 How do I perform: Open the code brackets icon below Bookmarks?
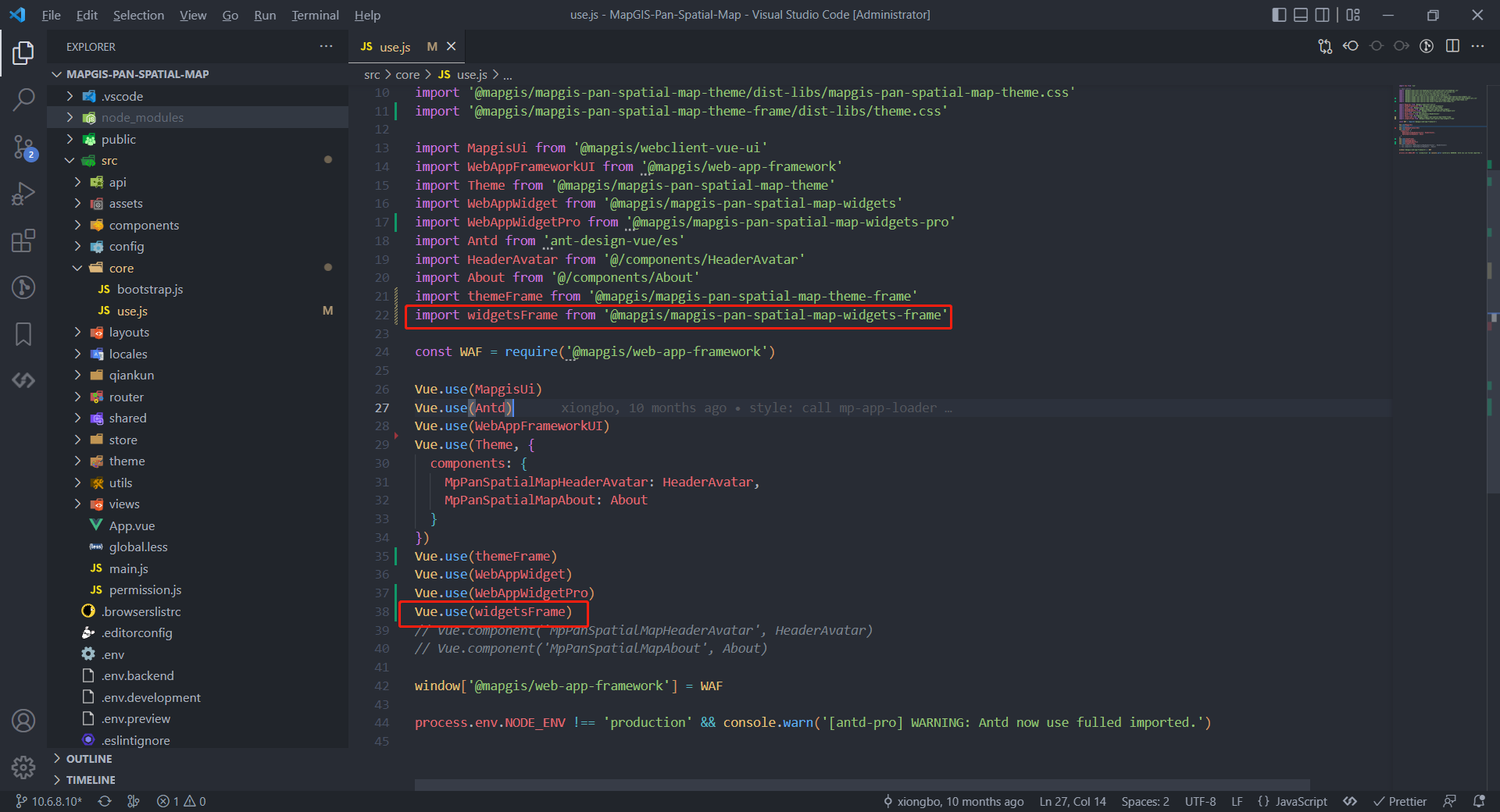click(x=23, y=380)
